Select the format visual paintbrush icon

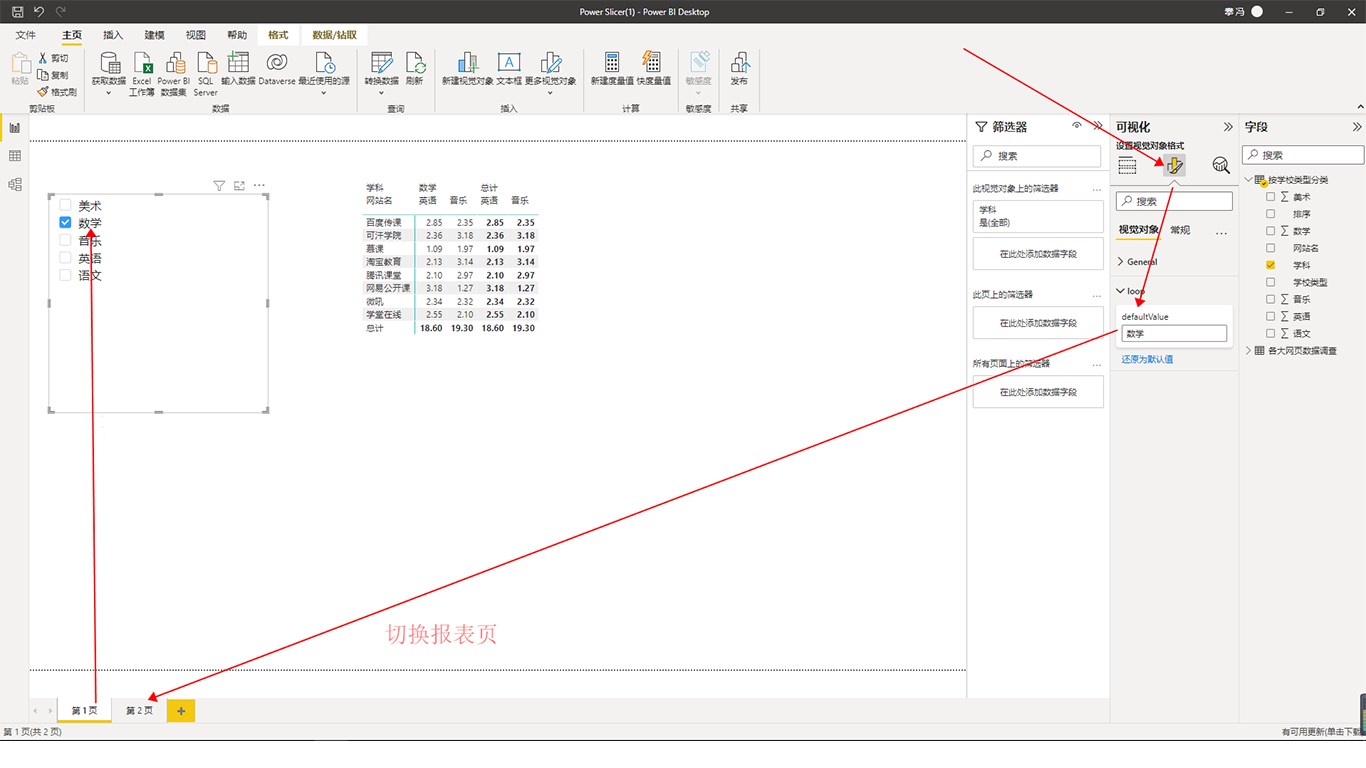tap(1174, 165)
